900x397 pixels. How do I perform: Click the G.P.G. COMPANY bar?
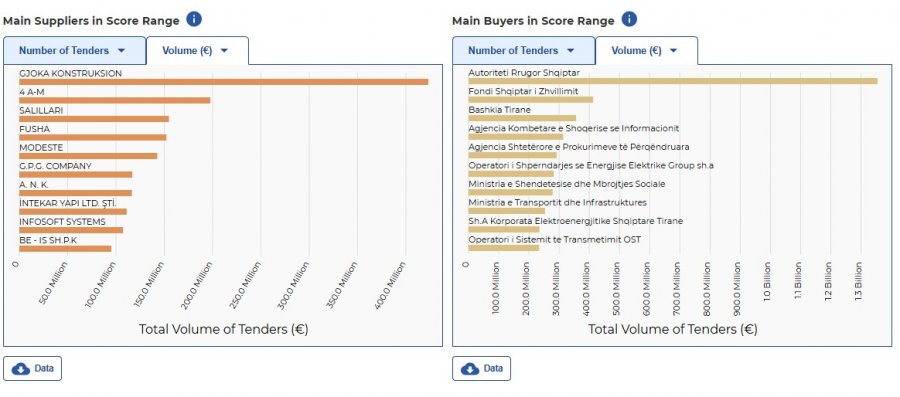76,174
